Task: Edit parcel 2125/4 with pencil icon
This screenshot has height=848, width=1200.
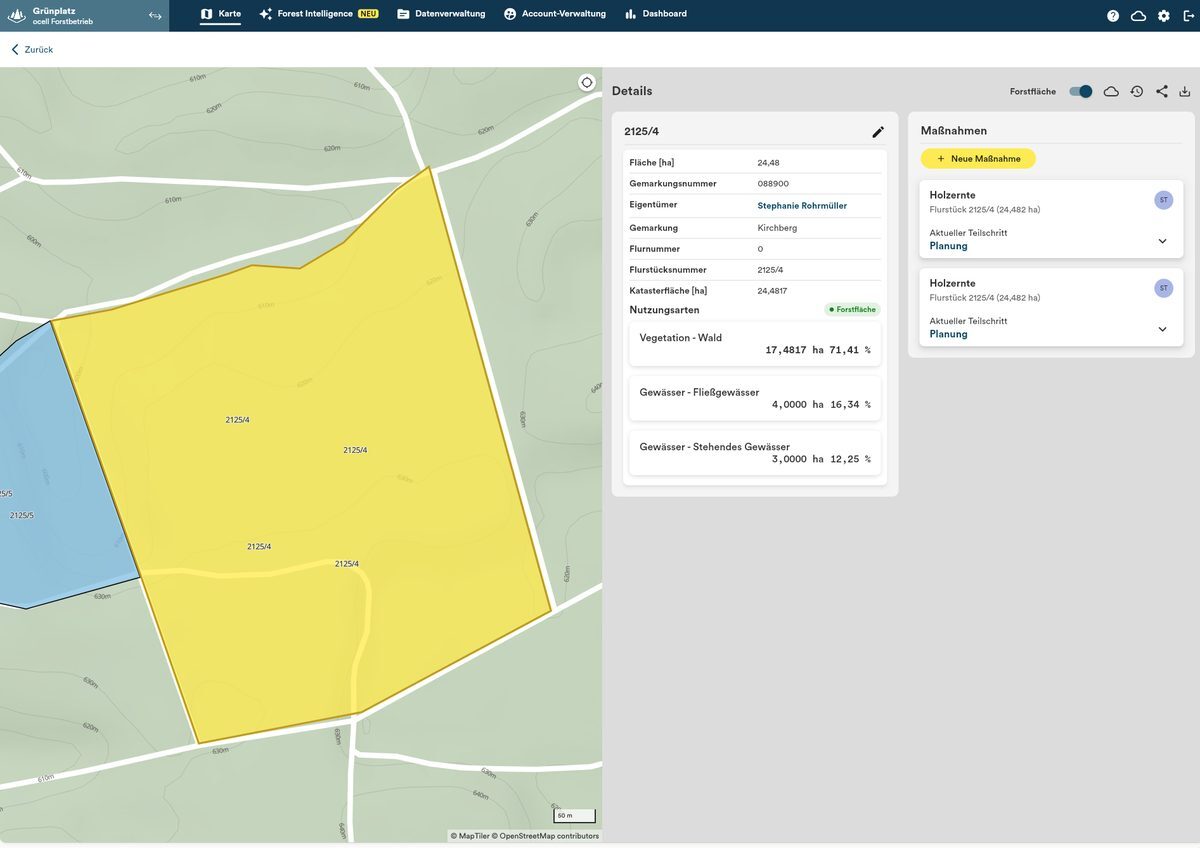Action: [878, 132]
